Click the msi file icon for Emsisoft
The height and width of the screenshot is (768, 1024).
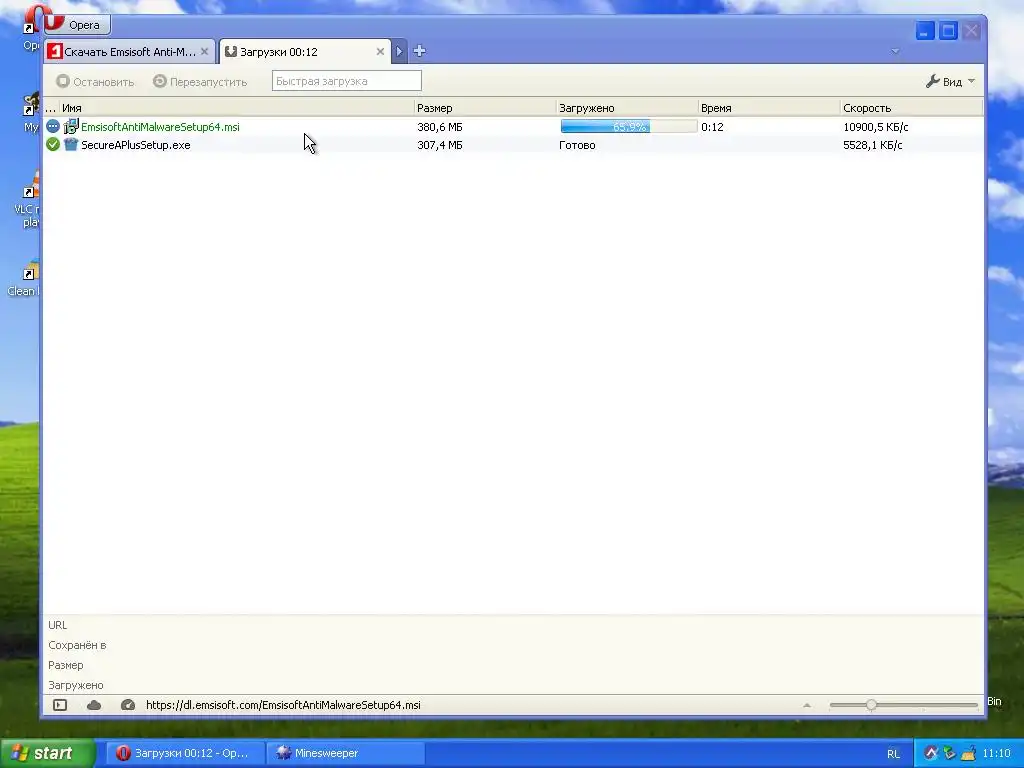click(x=71, y=127)
